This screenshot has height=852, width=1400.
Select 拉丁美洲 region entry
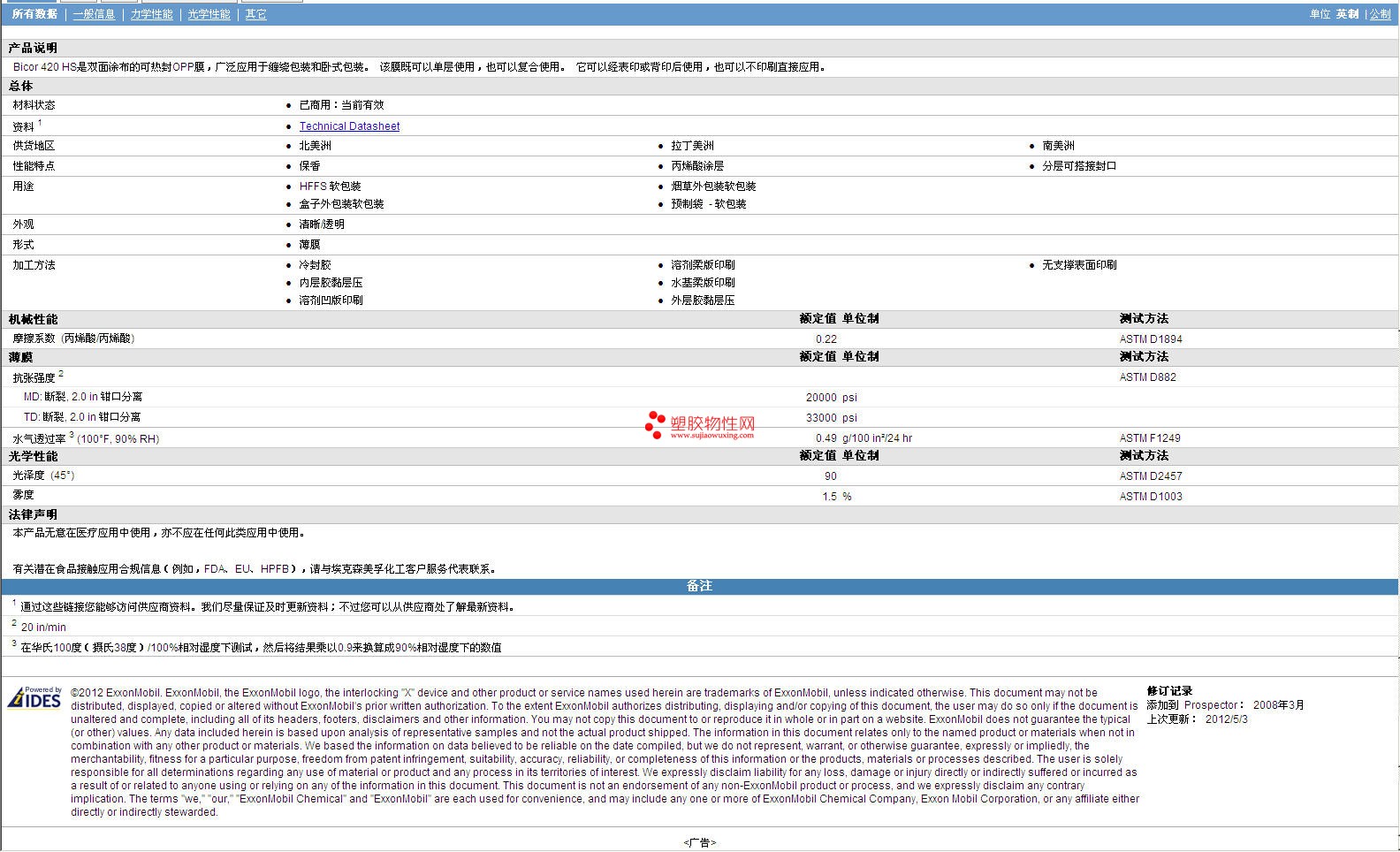[692, 146]
